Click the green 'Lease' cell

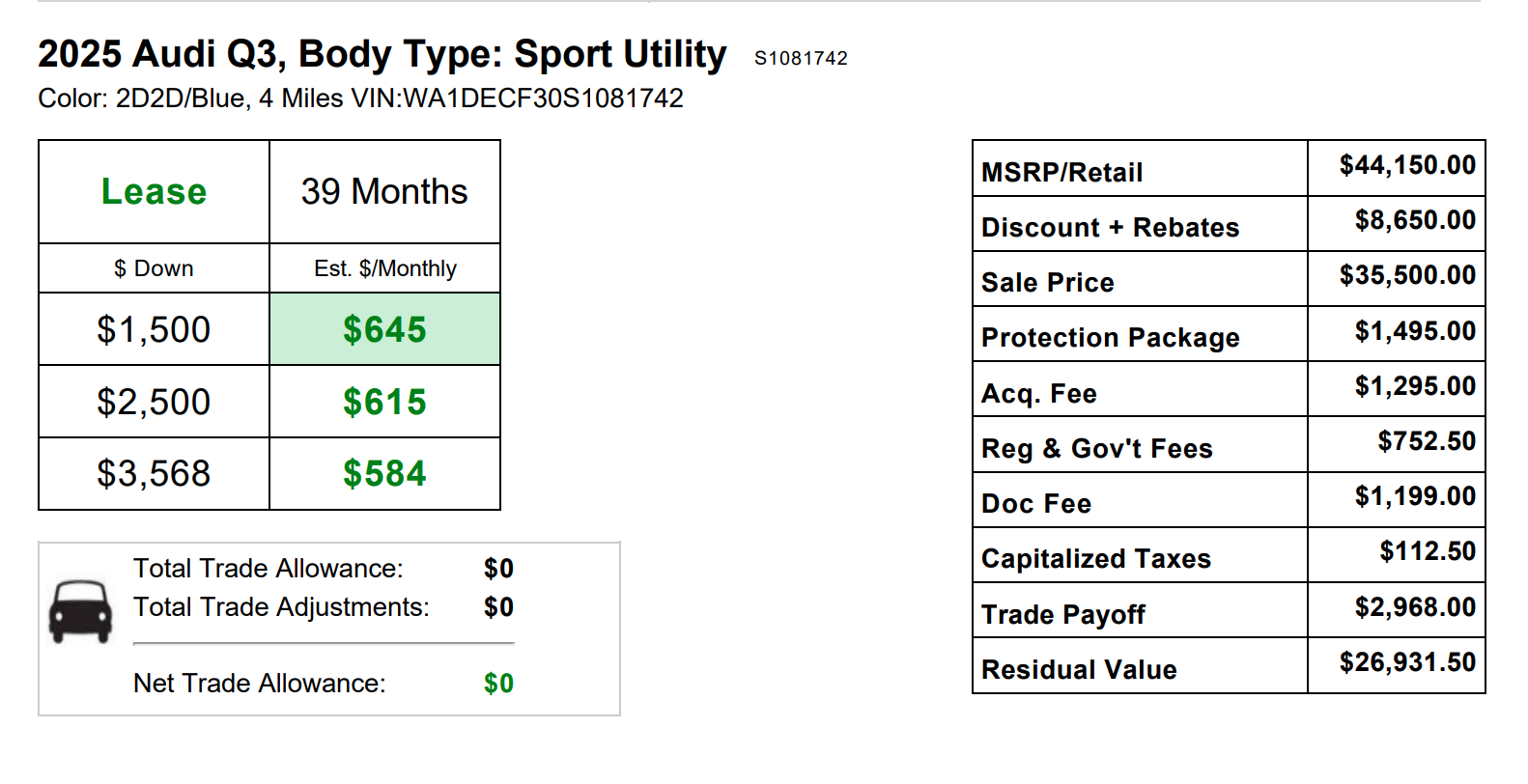[x=155, y=191]
